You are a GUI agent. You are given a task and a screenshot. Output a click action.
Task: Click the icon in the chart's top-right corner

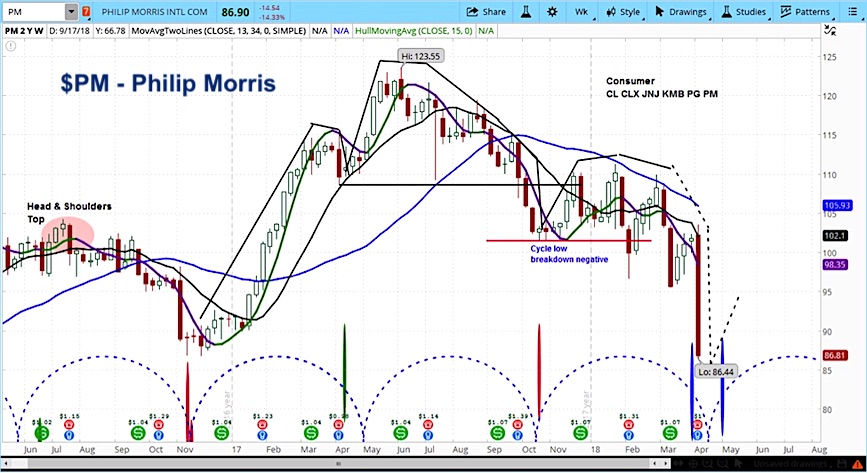pyautogui.click(x=829, y=31)
